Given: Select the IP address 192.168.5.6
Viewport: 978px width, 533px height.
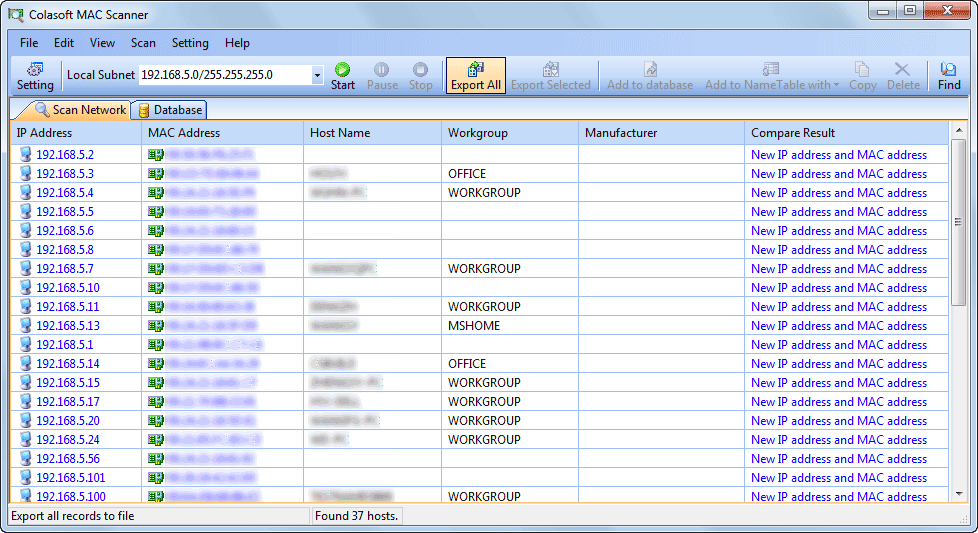Looking at the screenshot, I should tap(65, 231).
